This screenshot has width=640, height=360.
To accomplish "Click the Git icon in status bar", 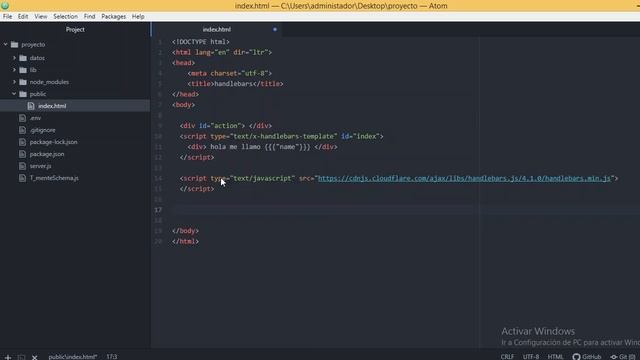I will pos(614,357).
